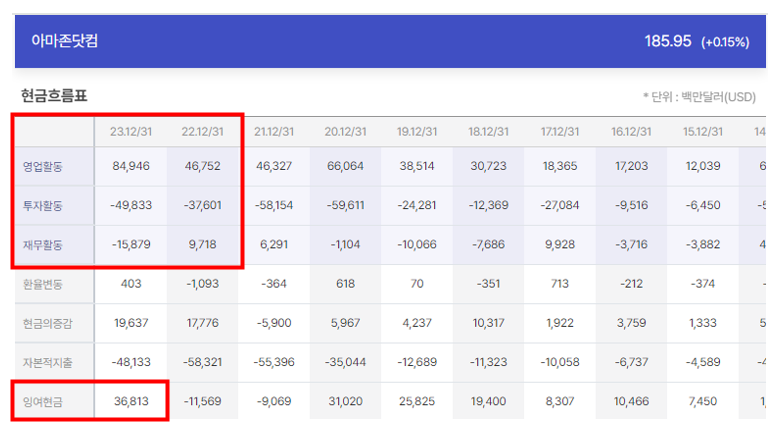Click financing value -1,104
The image size is (777, 433).
(345, 244)
